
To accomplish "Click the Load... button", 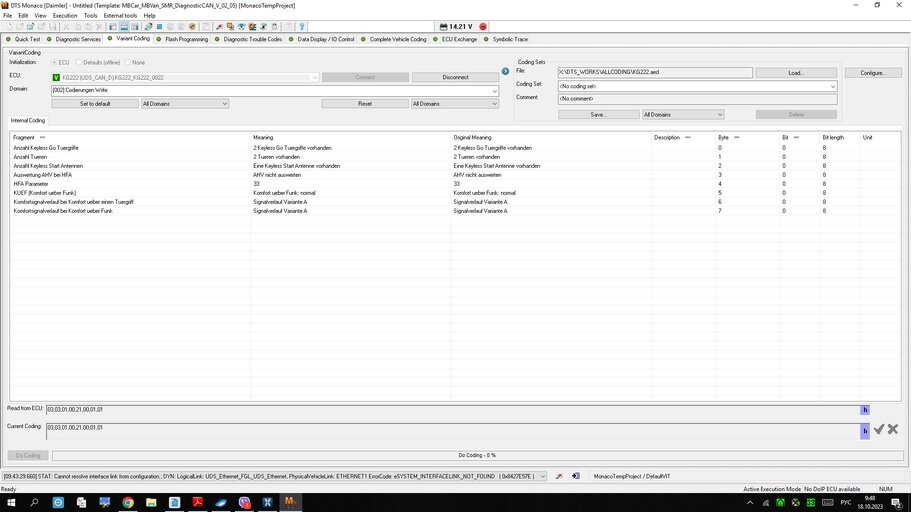I will tap(796, 73).
